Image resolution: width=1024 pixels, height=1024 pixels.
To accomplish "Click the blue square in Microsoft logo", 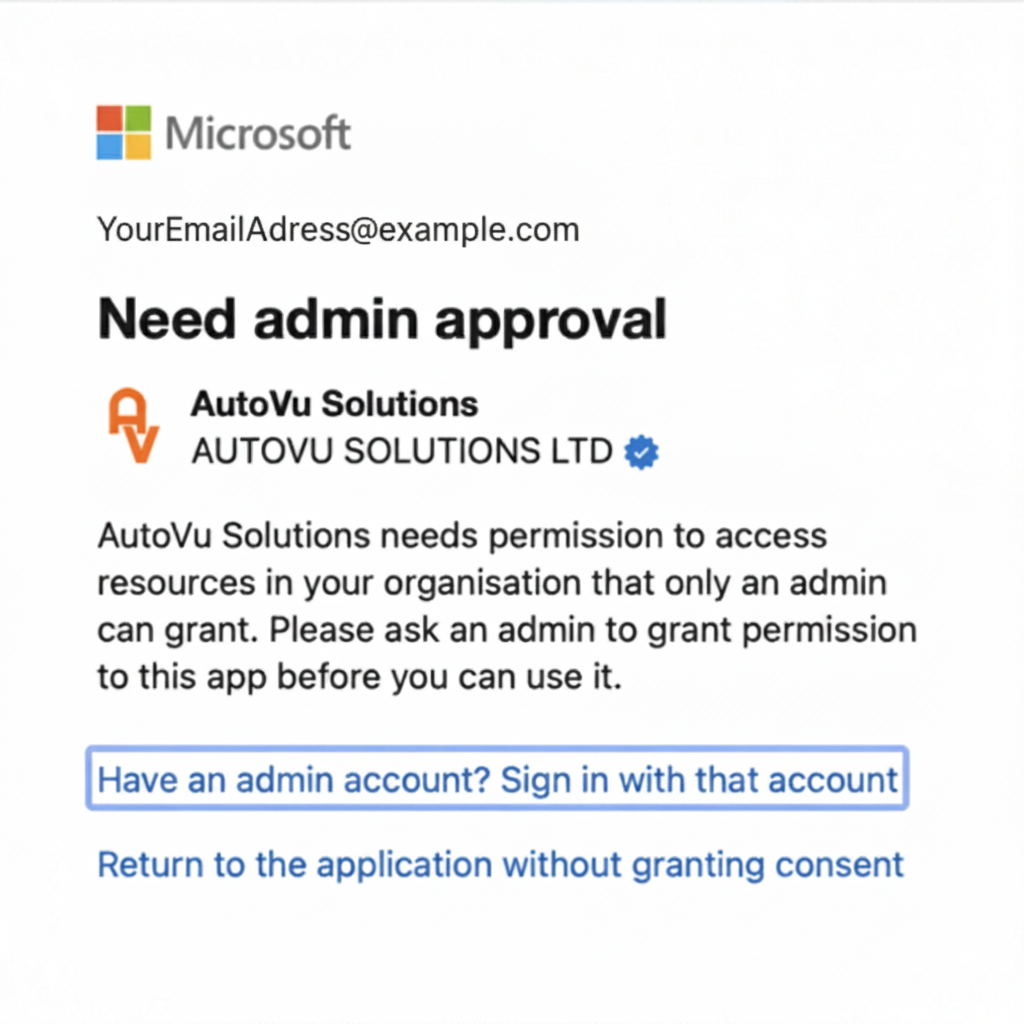I will click(x=110, y=146).
